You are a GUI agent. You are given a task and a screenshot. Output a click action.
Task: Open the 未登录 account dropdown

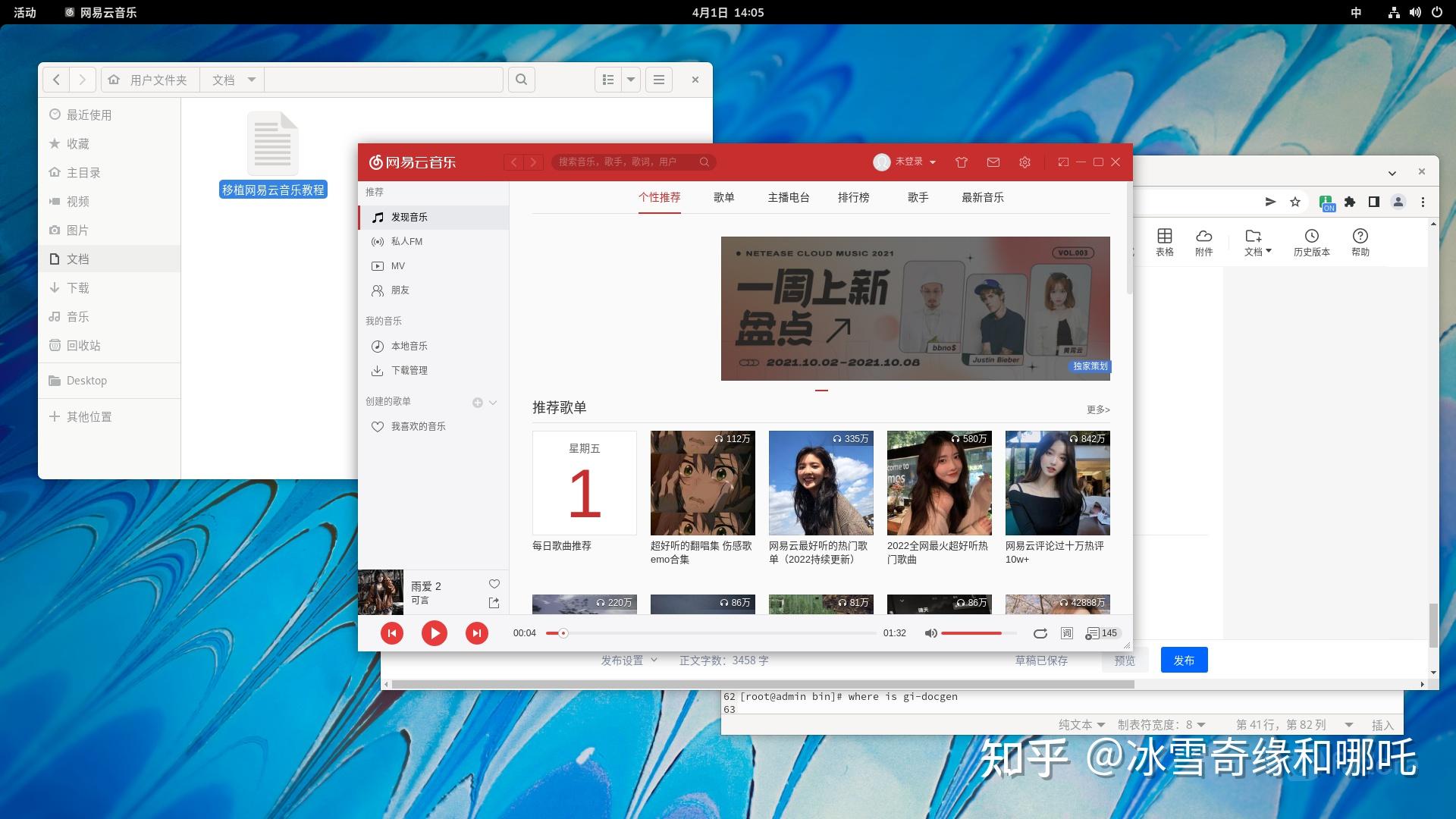click(905, 162)
